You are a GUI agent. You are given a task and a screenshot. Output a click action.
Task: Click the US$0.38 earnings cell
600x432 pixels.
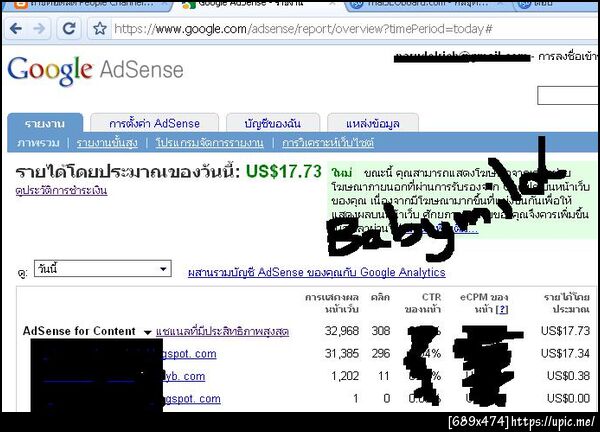pyautogui.click(x=568, y=376)
